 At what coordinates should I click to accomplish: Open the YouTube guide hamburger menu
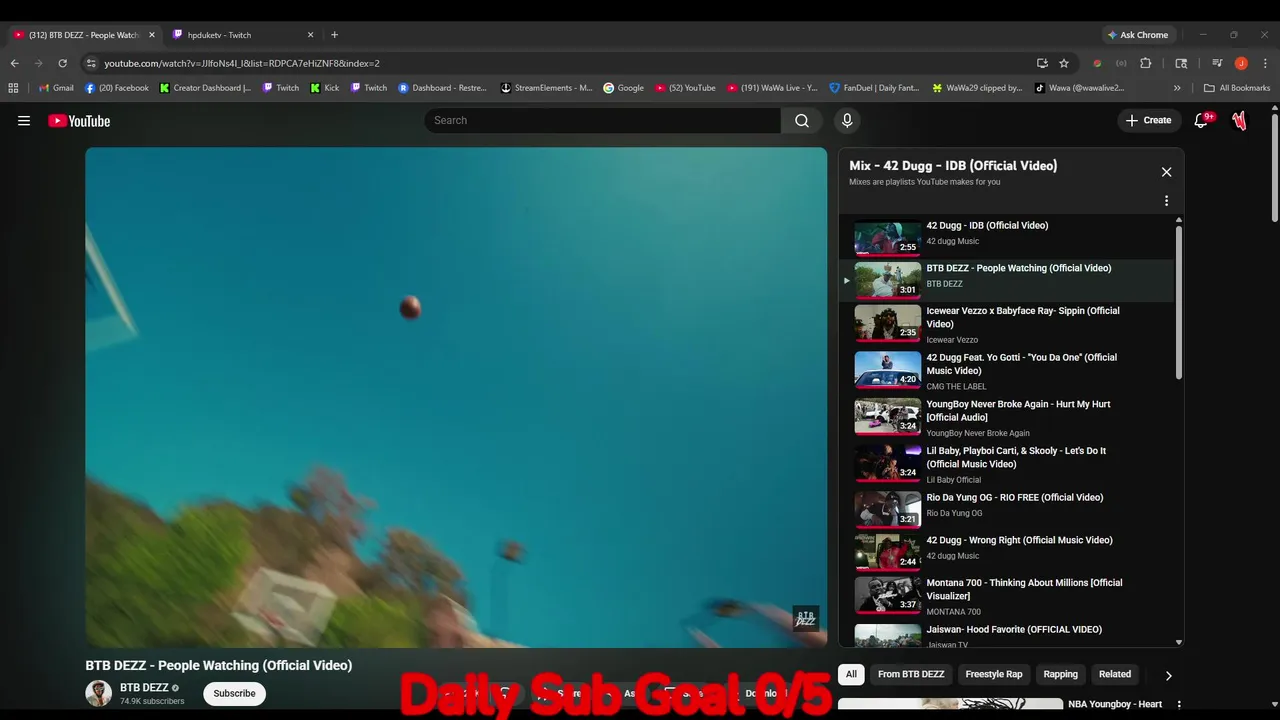tap(24, 121)
